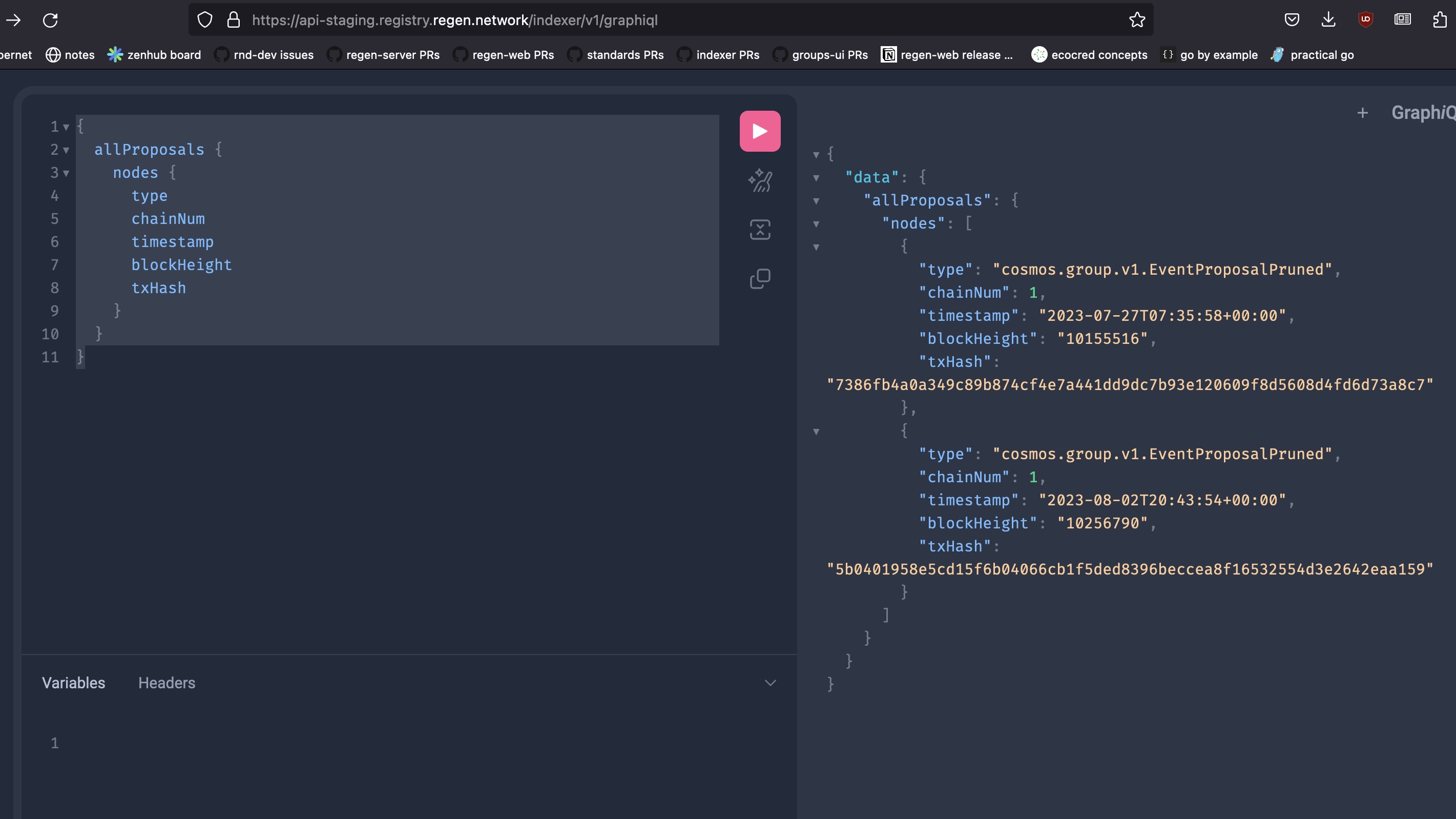Image resolution: width=1456 pixels, height=819 pixels.
Task: Open the notes bookmark
Action: [x=70, y=55]
